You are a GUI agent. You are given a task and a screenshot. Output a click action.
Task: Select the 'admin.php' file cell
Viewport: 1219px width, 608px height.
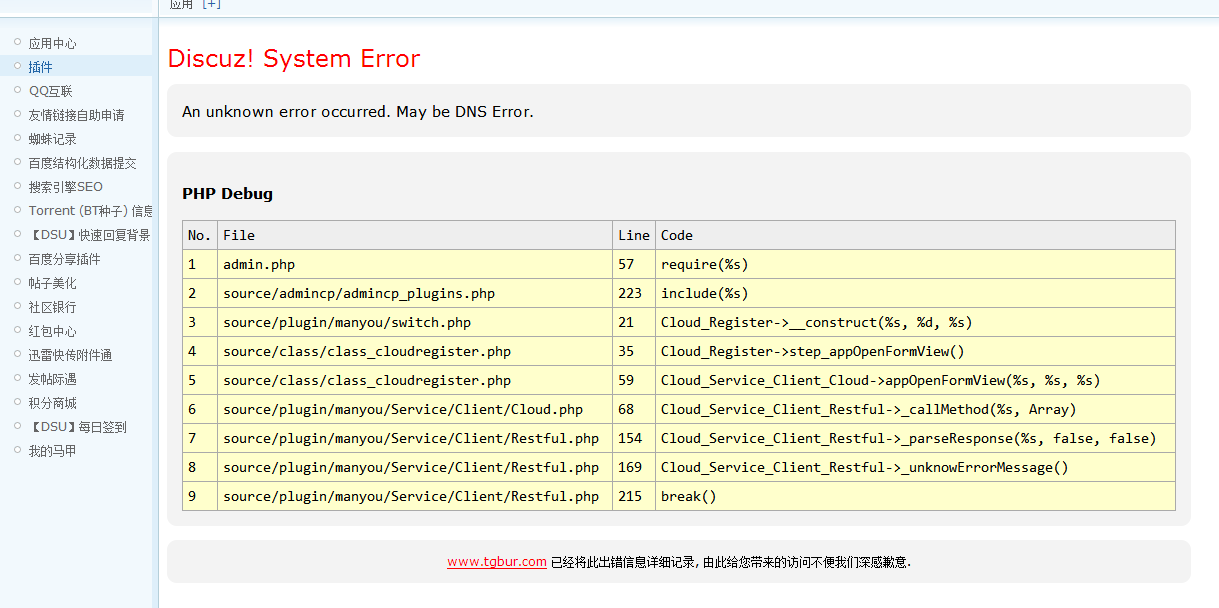tap(415, 264)
